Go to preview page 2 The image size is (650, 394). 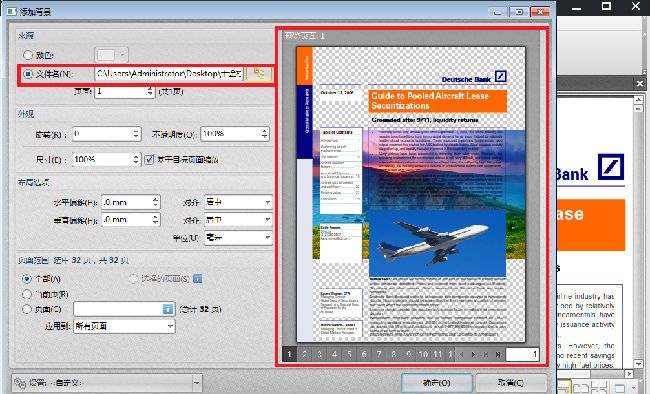click(x=304, y=354)
